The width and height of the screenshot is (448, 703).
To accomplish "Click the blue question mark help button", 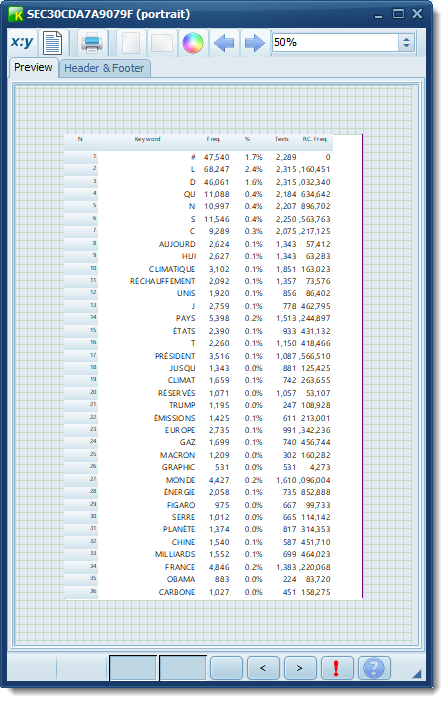I will coord(374,668).
